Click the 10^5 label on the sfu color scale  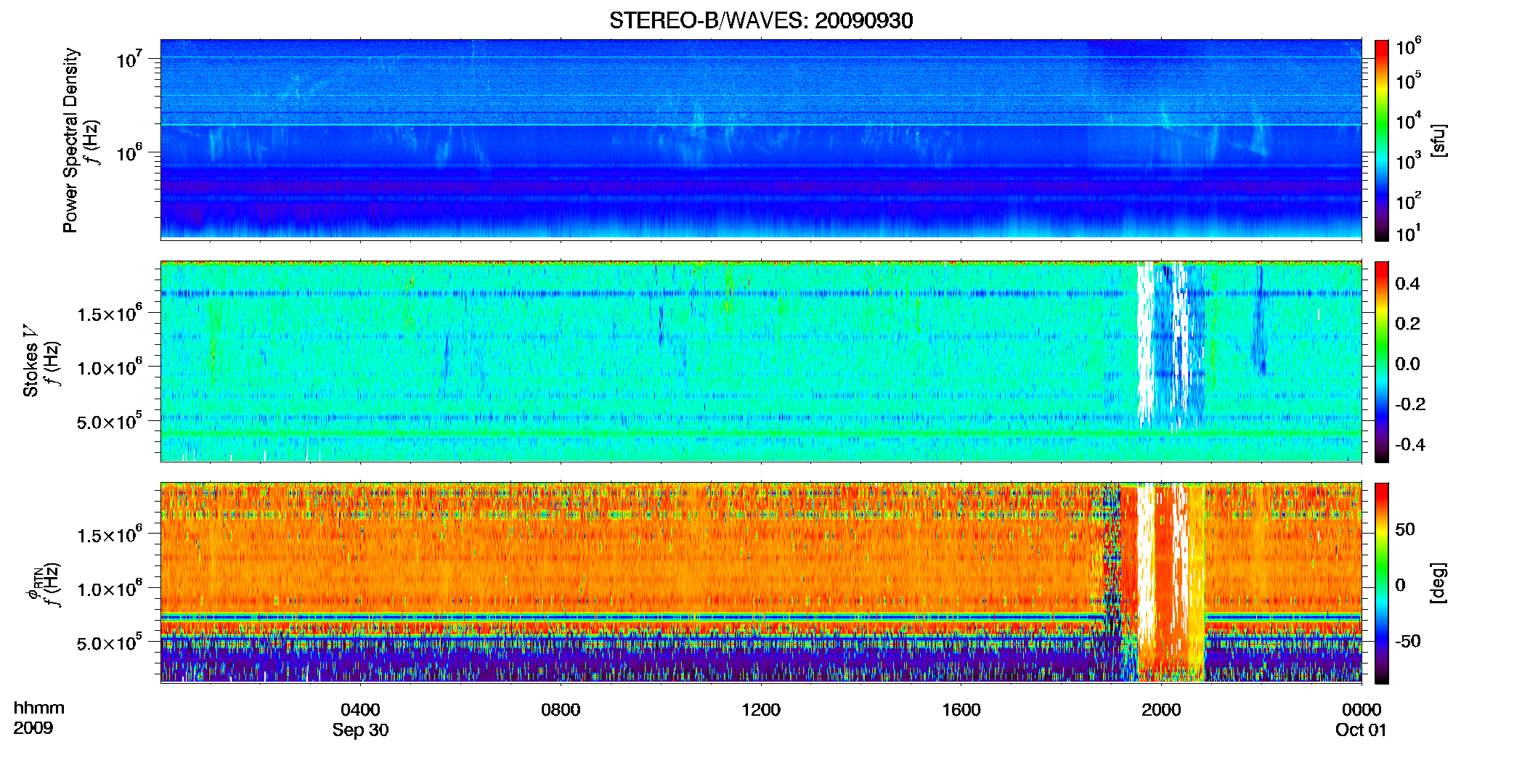point(1408,81)
